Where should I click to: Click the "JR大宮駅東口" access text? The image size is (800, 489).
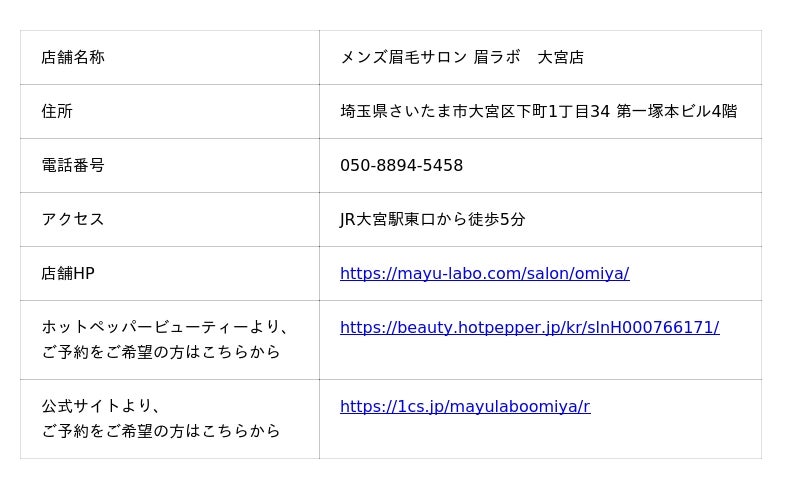tap(388, 219)
